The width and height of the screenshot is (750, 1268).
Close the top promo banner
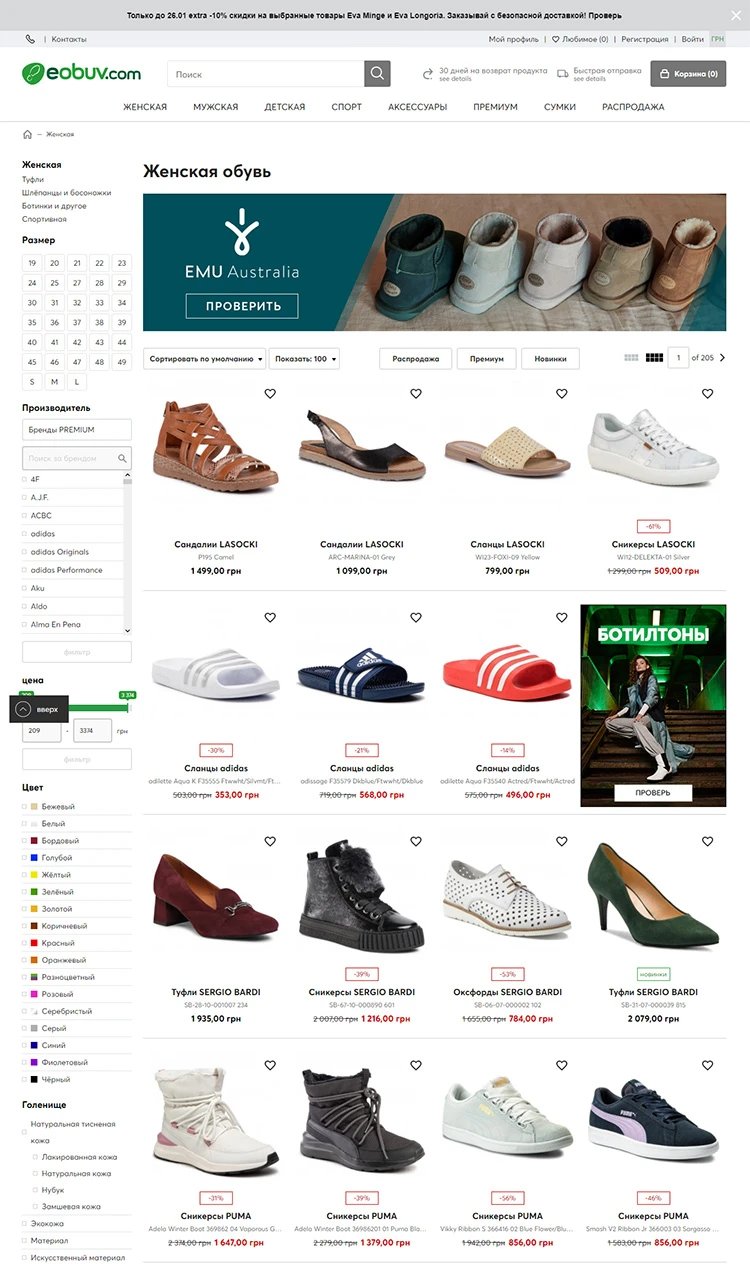pyautogui.click(x=738, y=16)
